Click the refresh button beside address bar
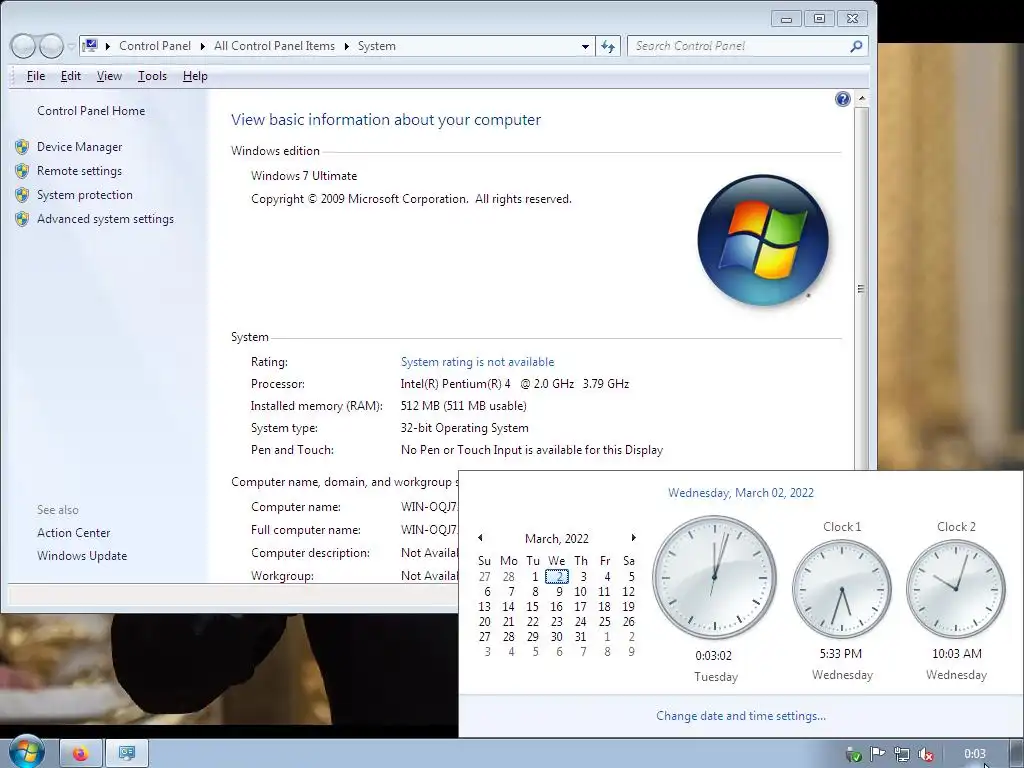The width and height of the screenshot is (1024, 768). [608, 46]
